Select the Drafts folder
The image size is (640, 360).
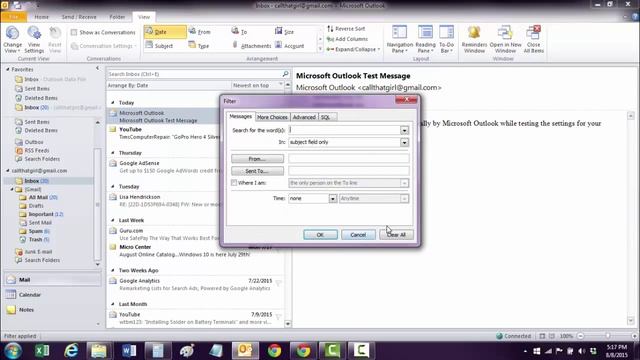[32, 206]
